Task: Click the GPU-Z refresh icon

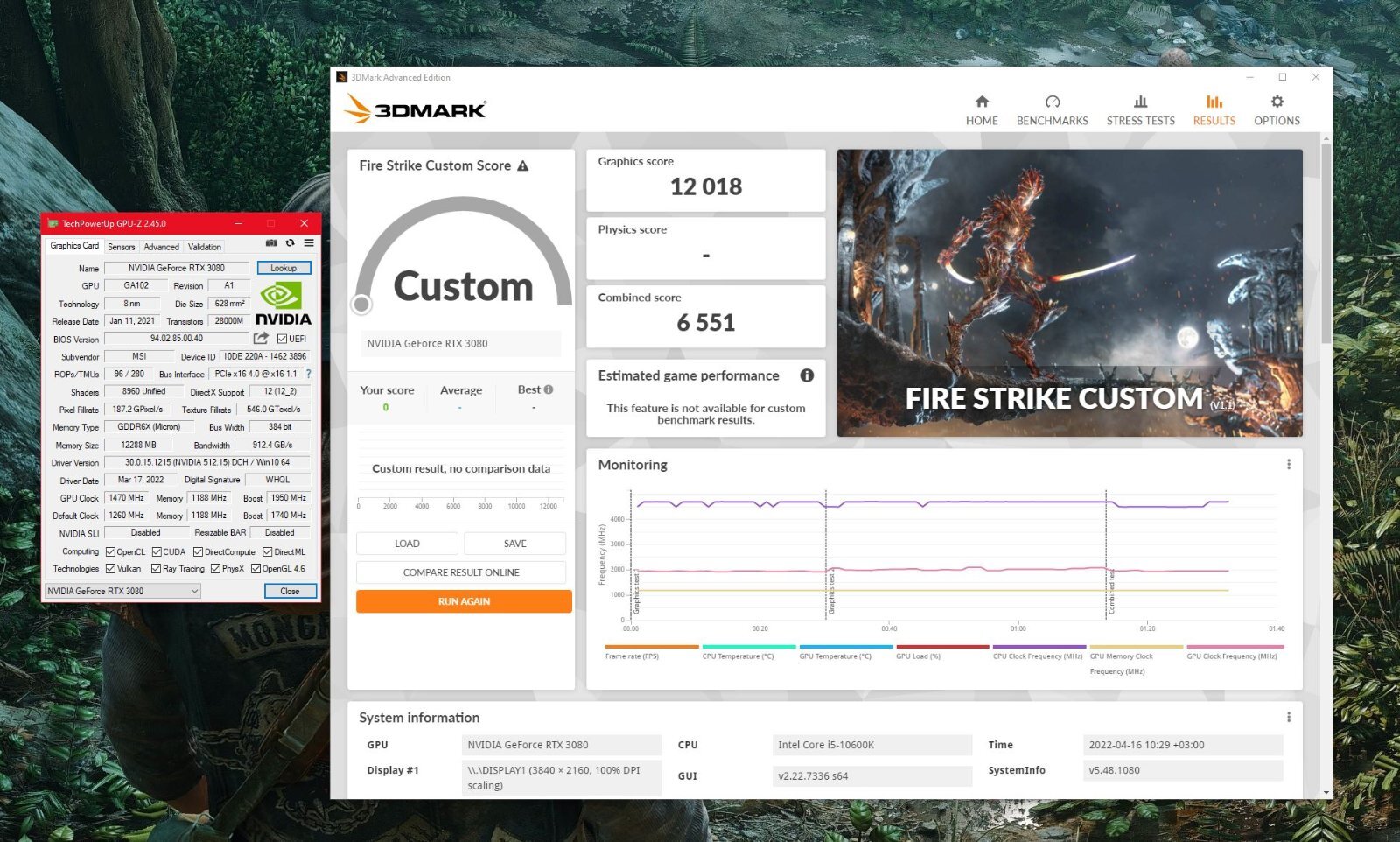Action: coord(290,243)
